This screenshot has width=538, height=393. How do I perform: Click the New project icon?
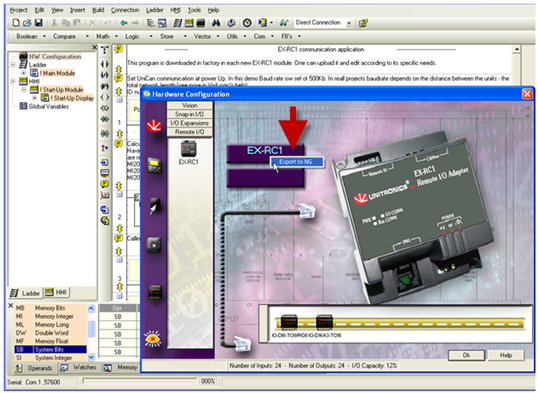coord(16,23)
